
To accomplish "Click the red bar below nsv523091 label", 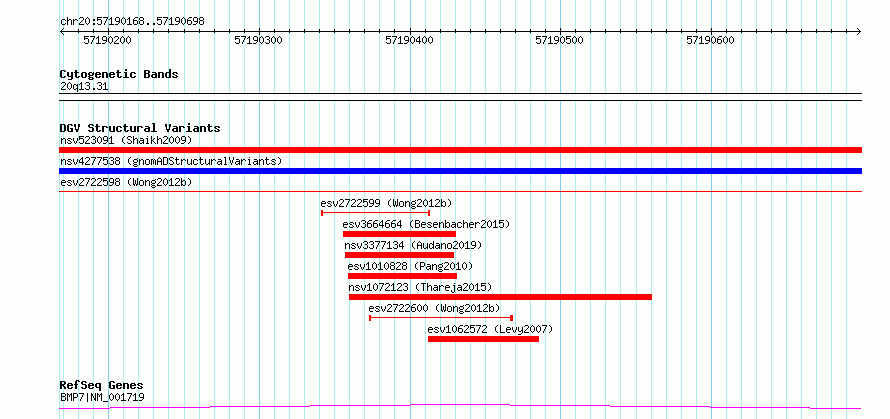I will pos(461,150).
